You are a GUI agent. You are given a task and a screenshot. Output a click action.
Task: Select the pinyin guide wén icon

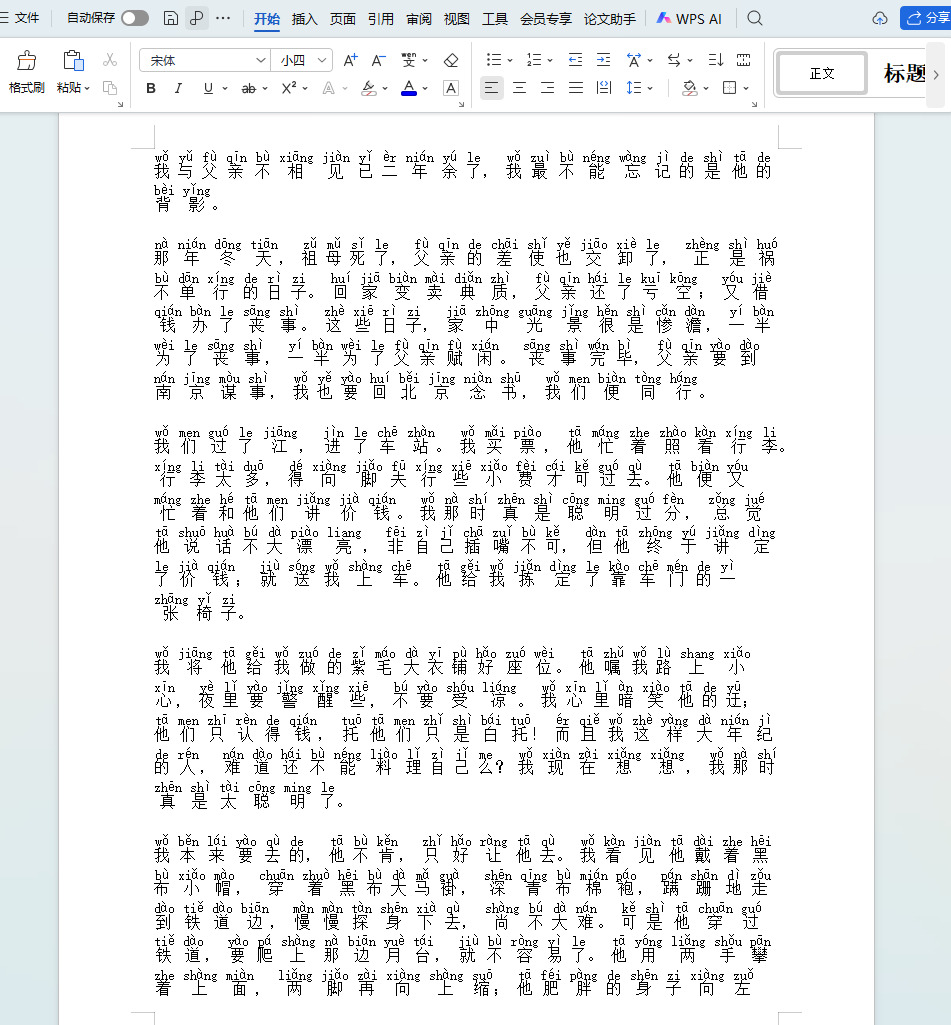click(x=409, y=60)
